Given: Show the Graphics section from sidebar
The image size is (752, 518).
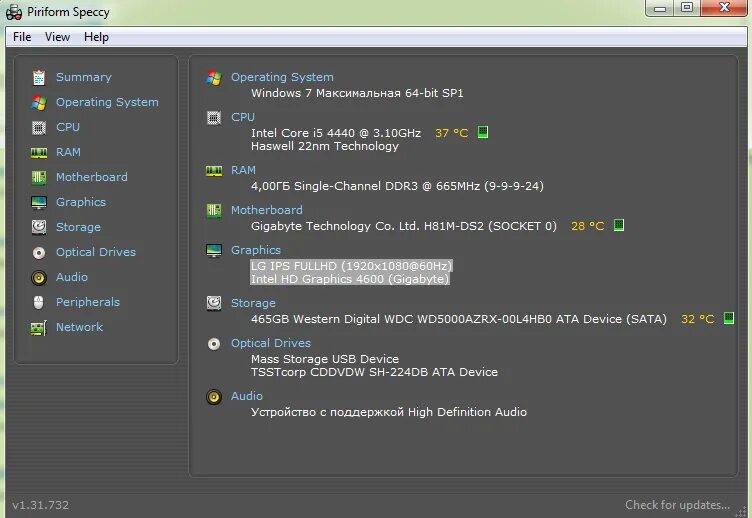Looking at the screenshot, I should (x=81, y=202).
